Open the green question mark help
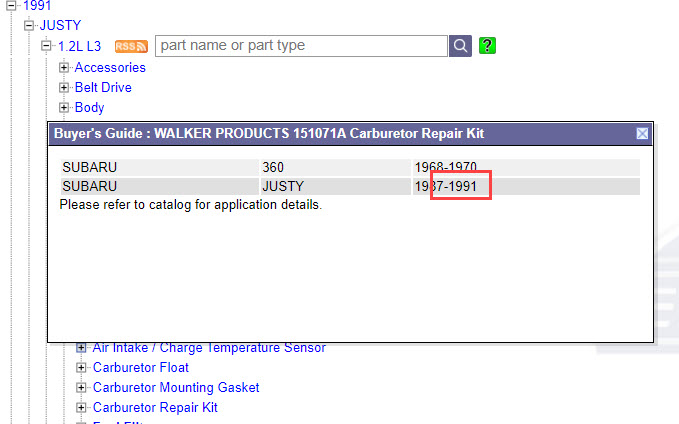 [487, 45]
